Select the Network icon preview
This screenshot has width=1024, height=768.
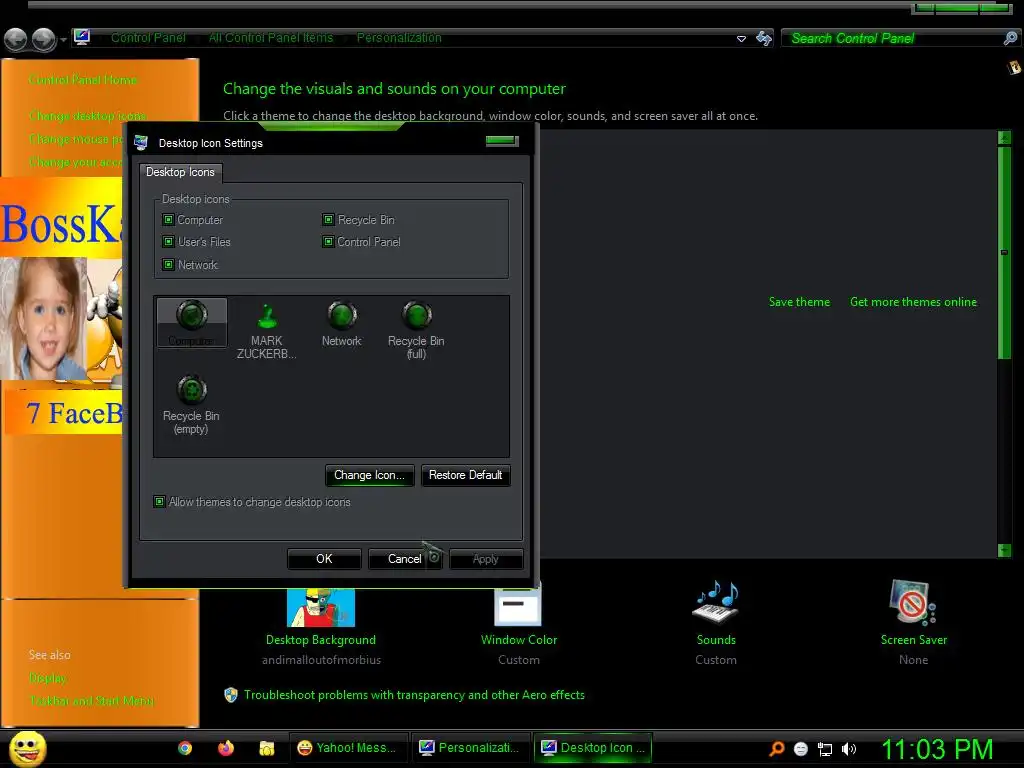point(342,324)
